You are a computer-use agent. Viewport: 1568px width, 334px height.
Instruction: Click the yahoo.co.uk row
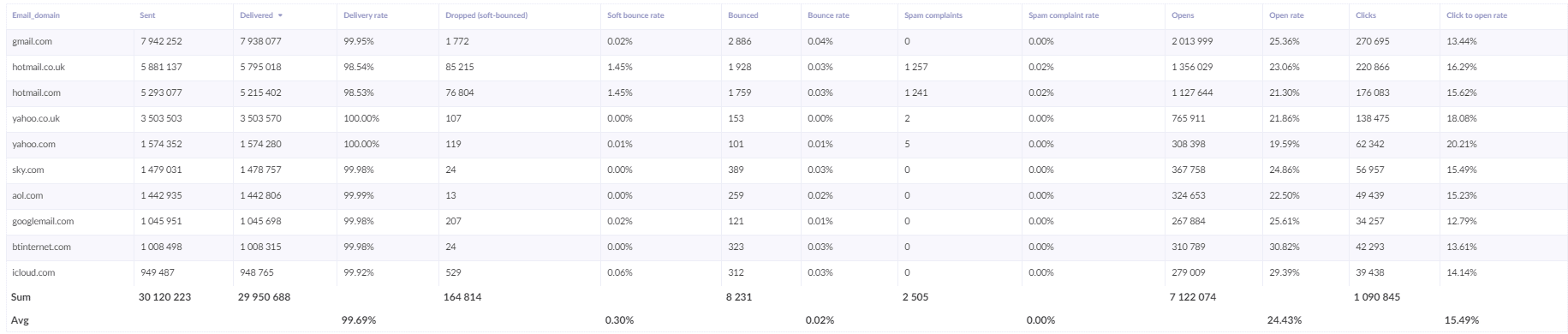[x=784, y=118]
